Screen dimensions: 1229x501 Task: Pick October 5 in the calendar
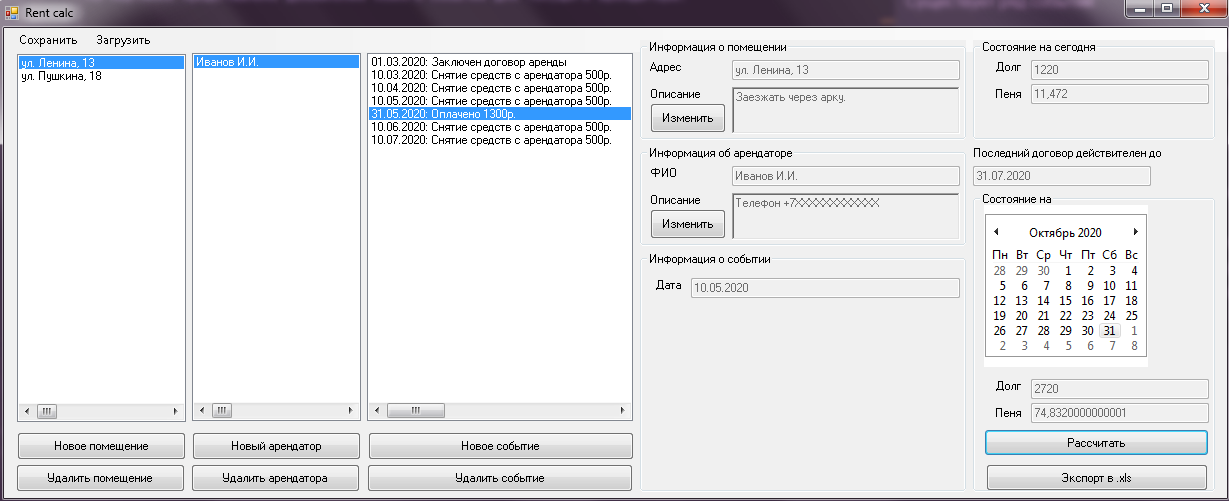1001,285
